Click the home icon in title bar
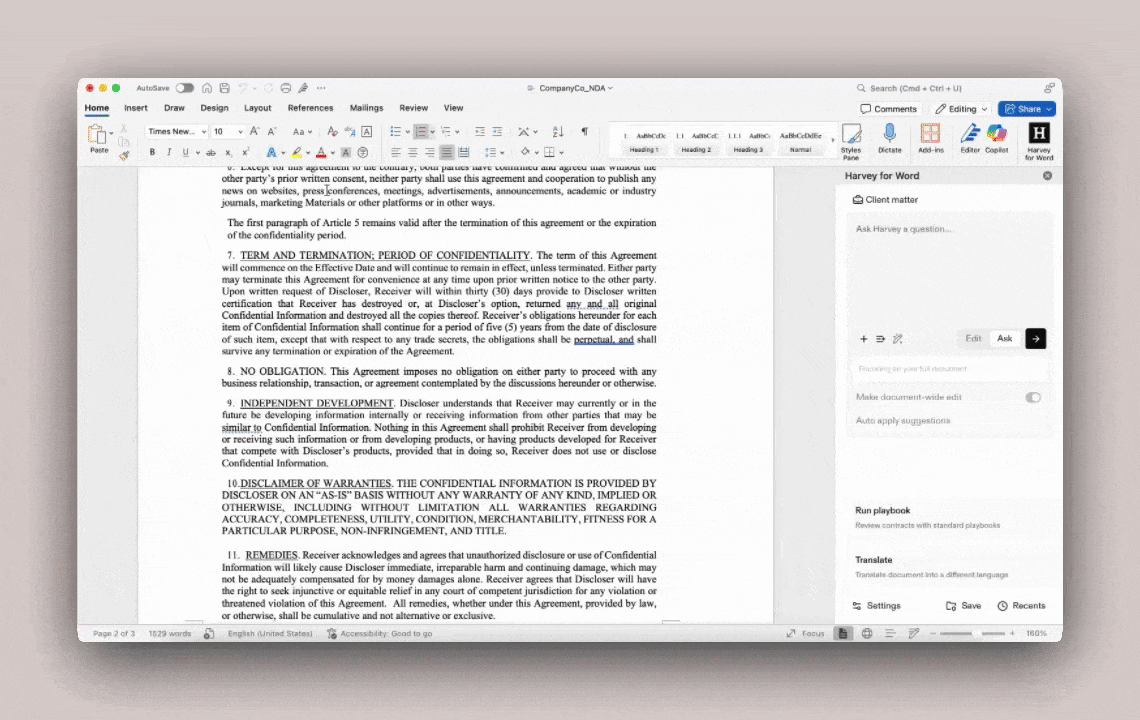 tap(207, 88)
